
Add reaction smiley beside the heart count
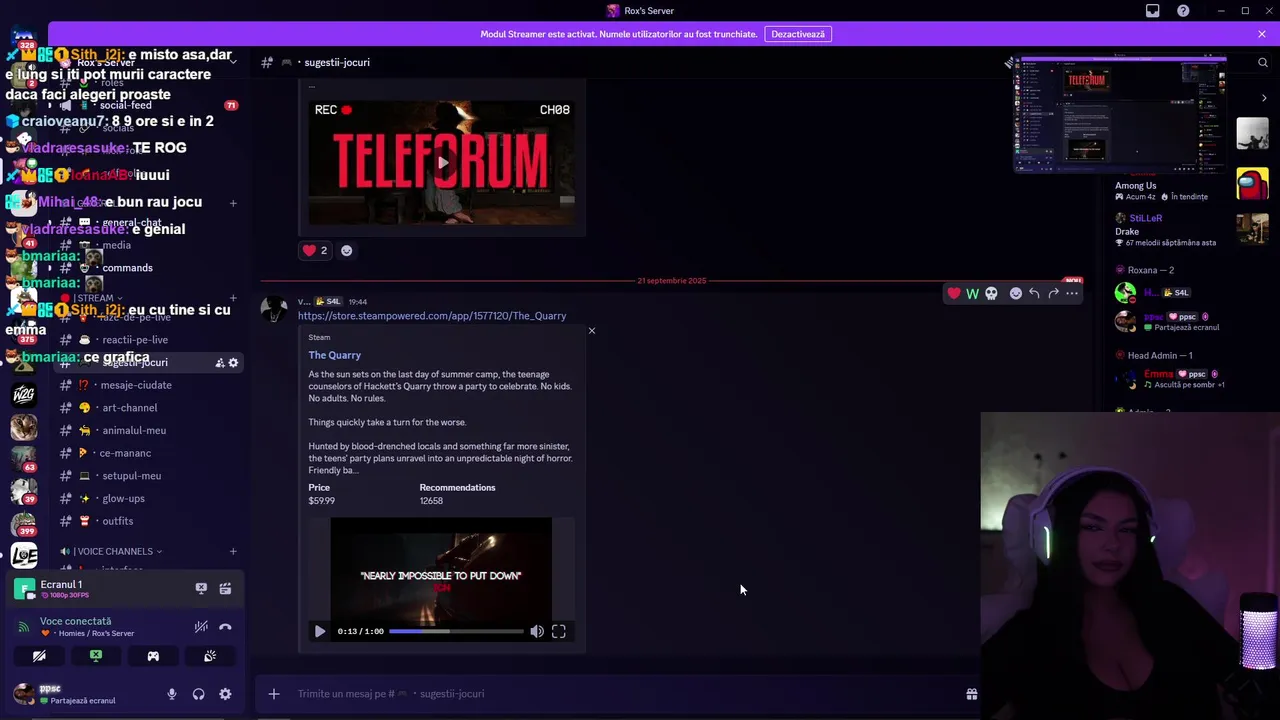[x=347, y=251]
